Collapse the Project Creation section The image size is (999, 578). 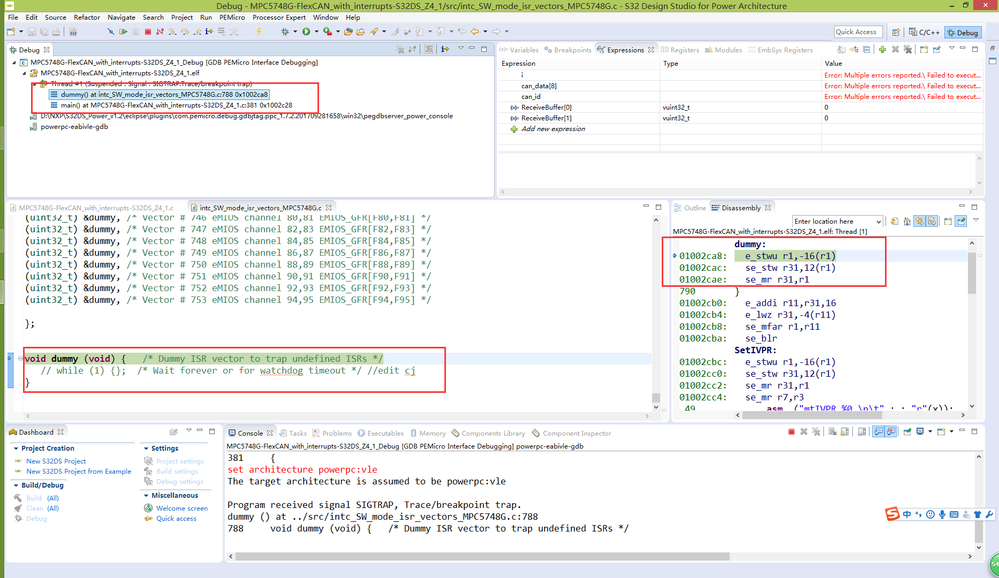pyautogui.click(x=16, y=449)
